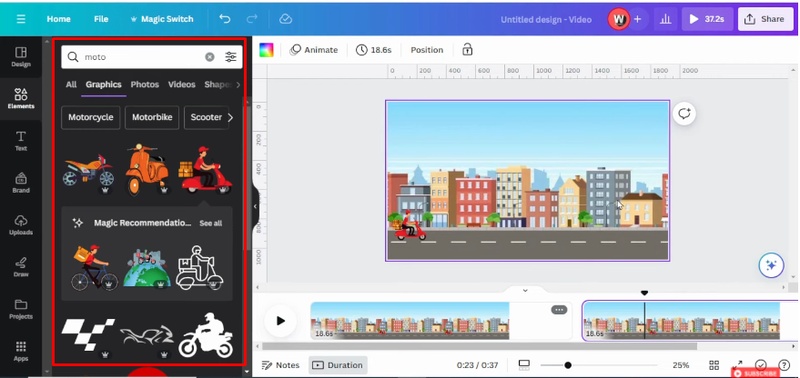
Task: Open first clip's three-dot options
Action: [559, 310]
